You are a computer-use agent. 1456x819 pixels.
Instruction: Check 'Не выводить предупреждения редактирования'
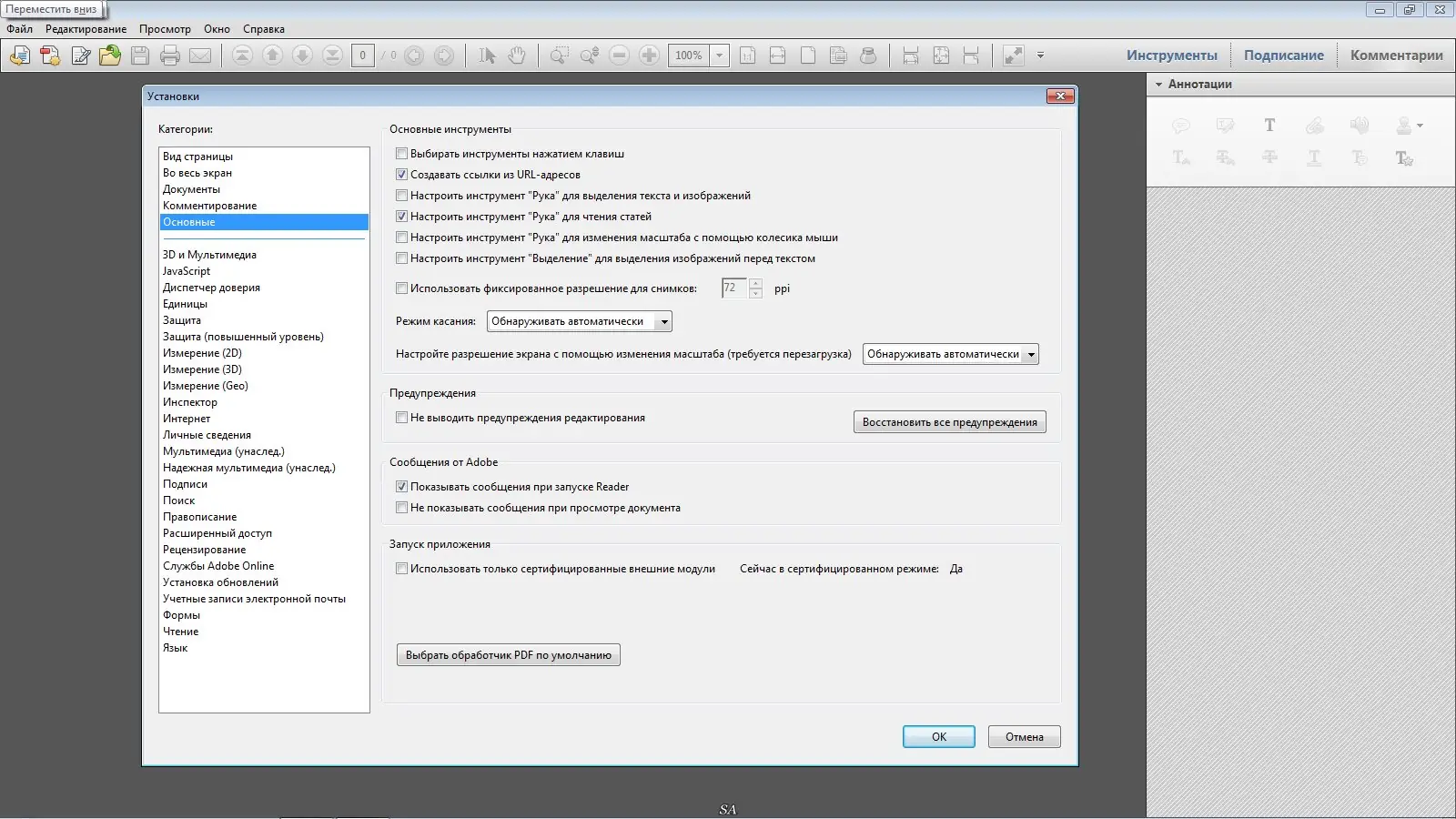click(401, 418)
